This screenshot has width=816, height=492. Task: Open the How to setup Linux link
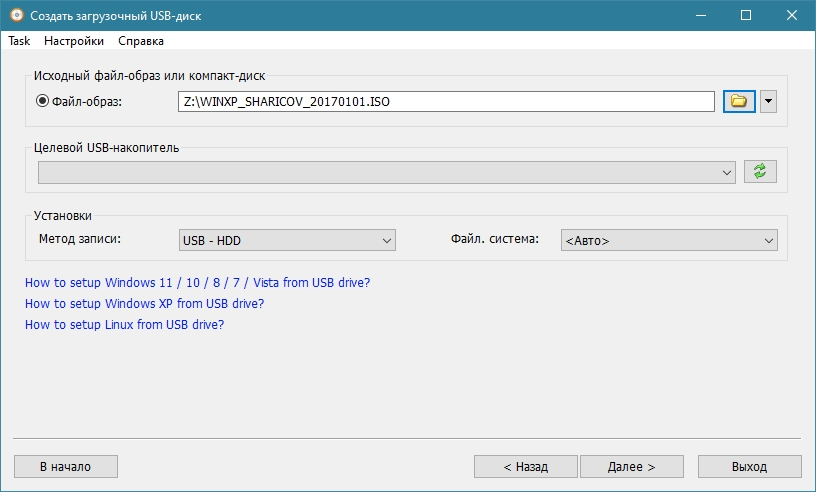point(124,324)
